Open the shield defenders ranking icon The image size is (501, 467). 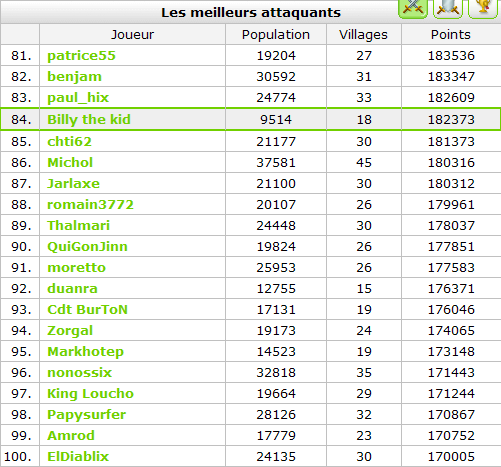[448, 8]
